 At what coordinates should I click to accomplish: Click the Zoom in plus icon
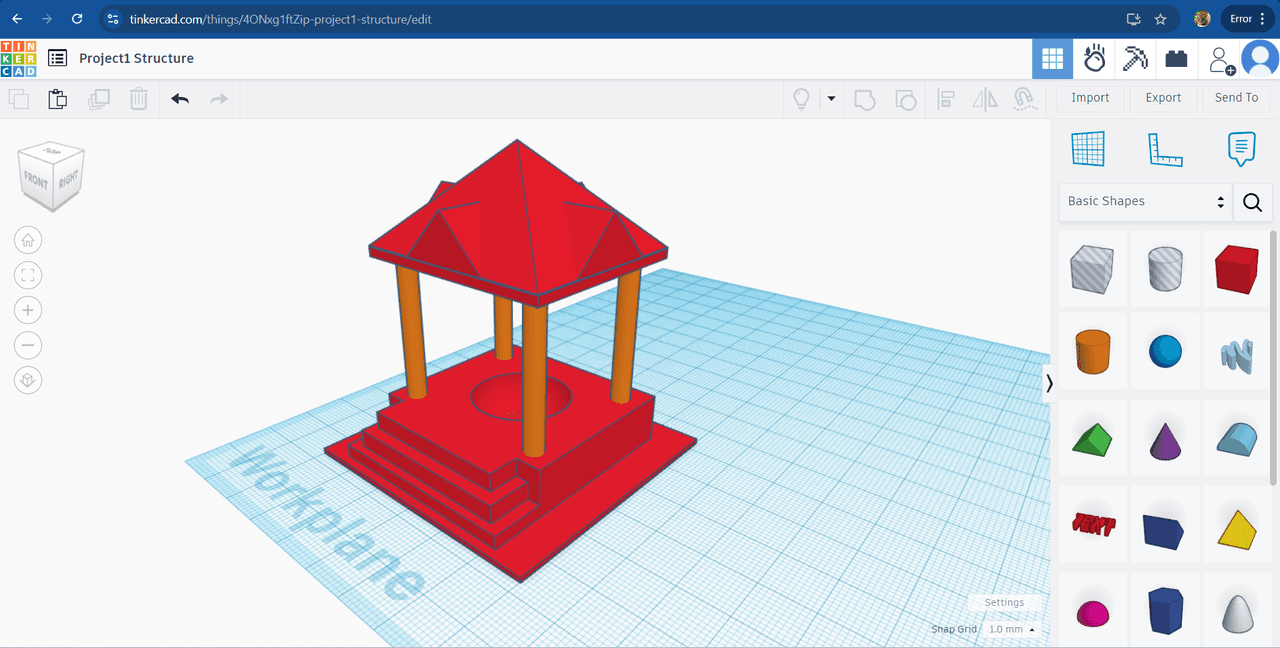pyautogui.click(x=28, y=310)
